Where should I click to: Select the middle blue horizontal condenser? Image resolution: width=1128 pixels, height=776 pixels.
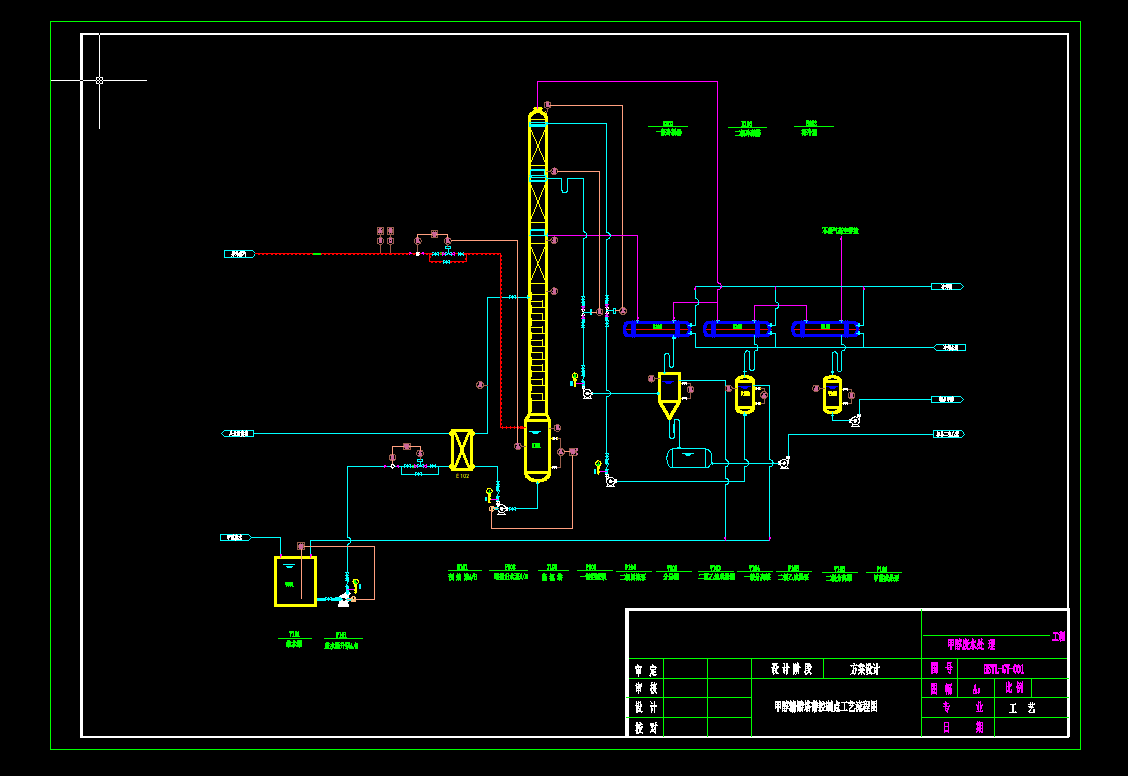(737, 328)
